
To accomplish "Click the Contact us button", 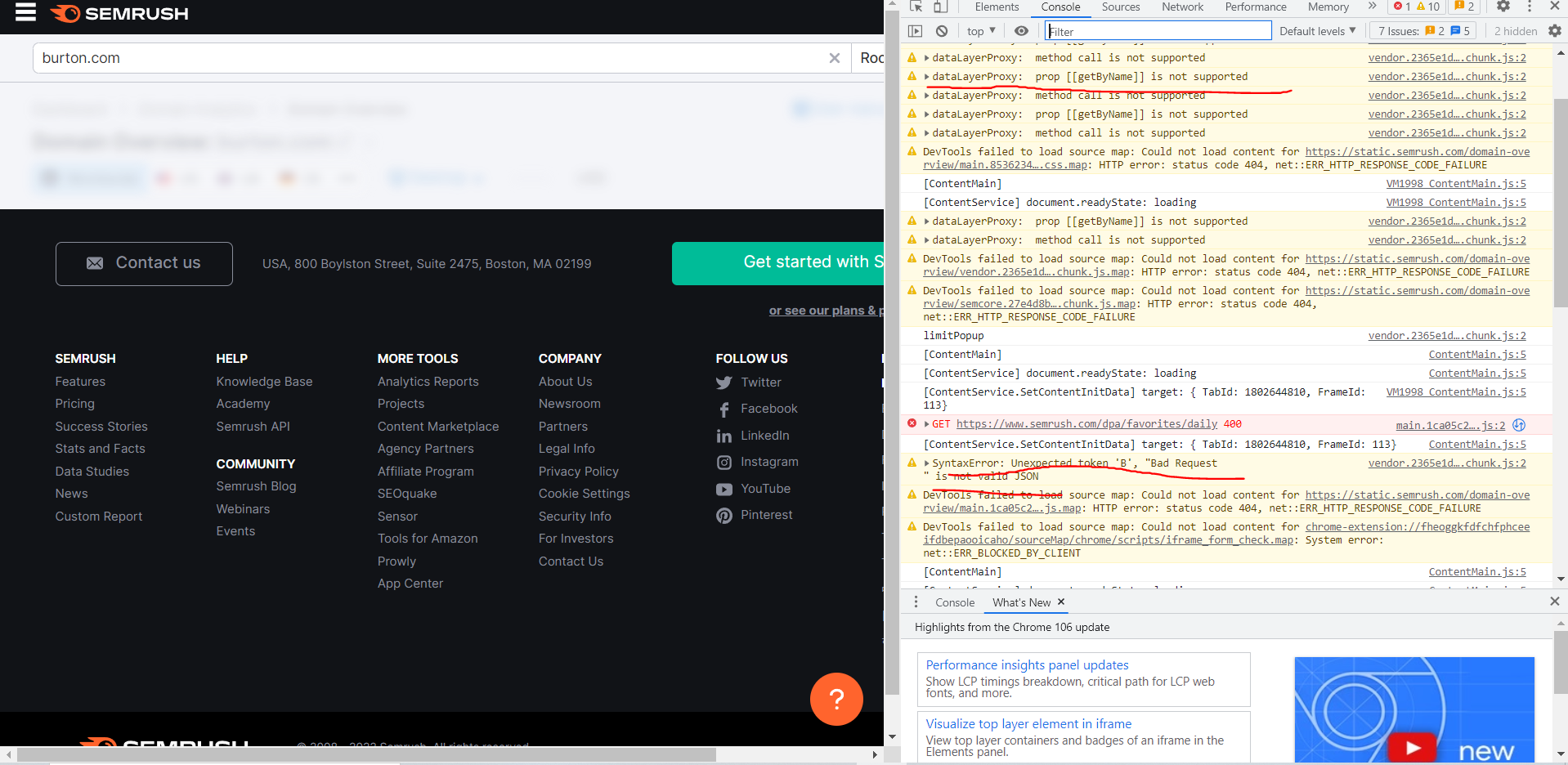I will tap(144, 263).
